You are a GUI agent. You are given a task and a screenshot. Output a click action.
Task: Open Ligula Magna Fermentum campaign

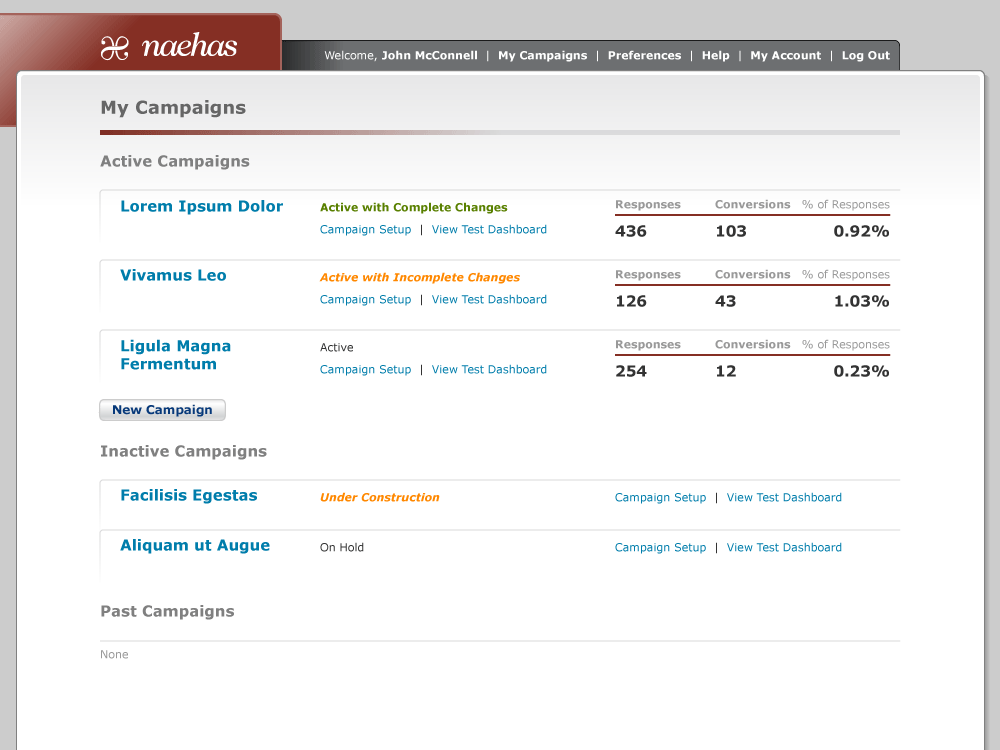pos(175,355)
